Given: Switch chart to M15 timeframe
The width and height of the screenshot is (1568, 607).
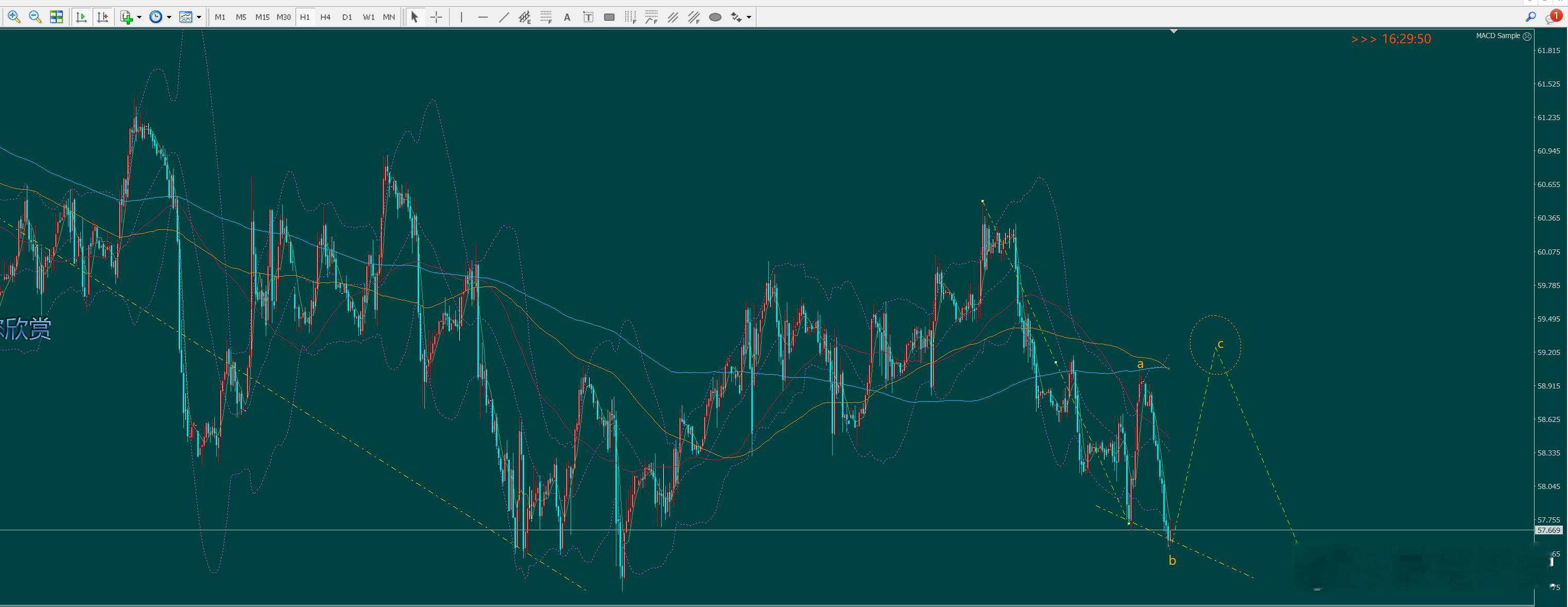Looking at the screenshot, I should click(262, 17).
